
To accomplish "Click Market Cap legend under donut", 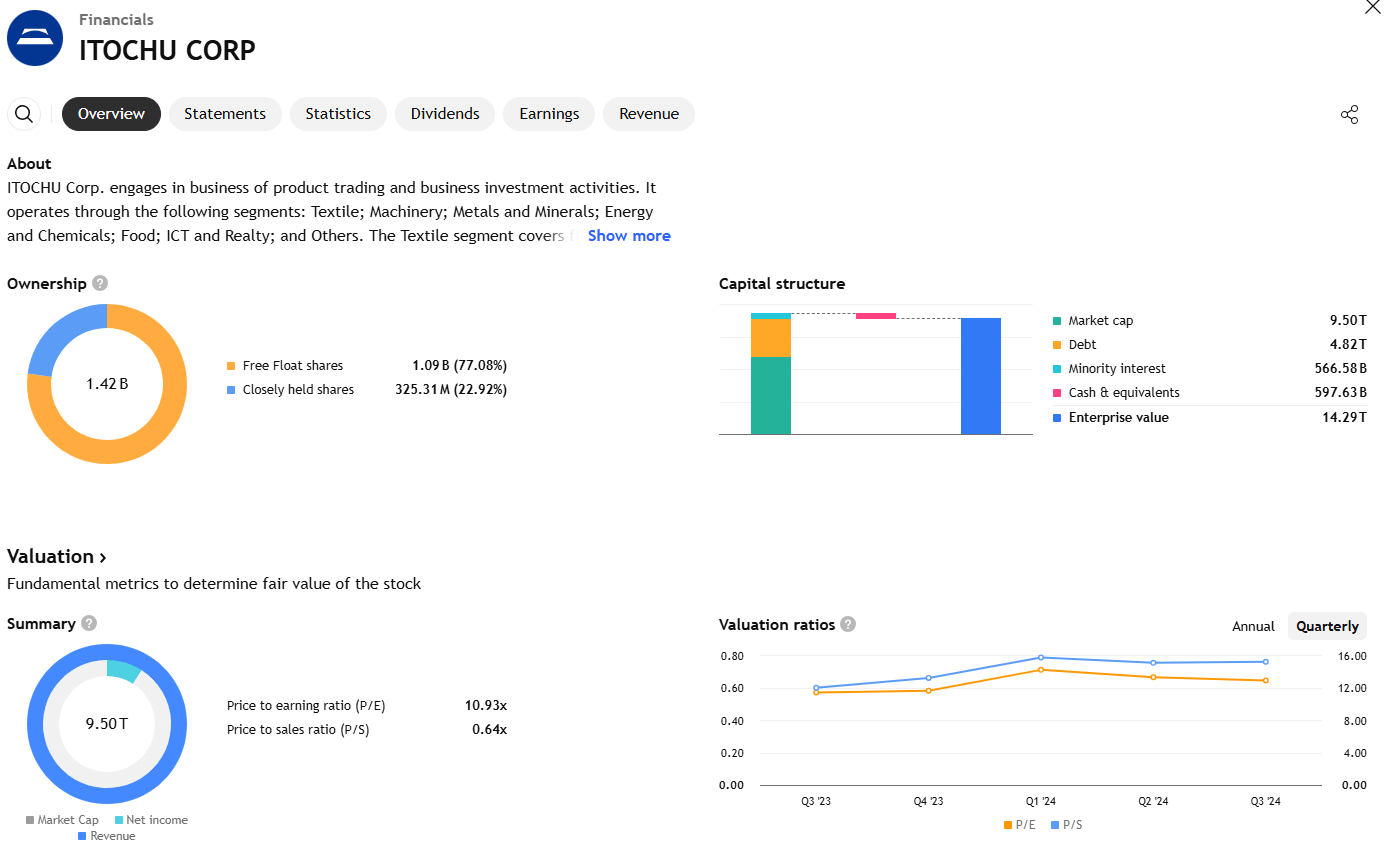I will (62, 820).
